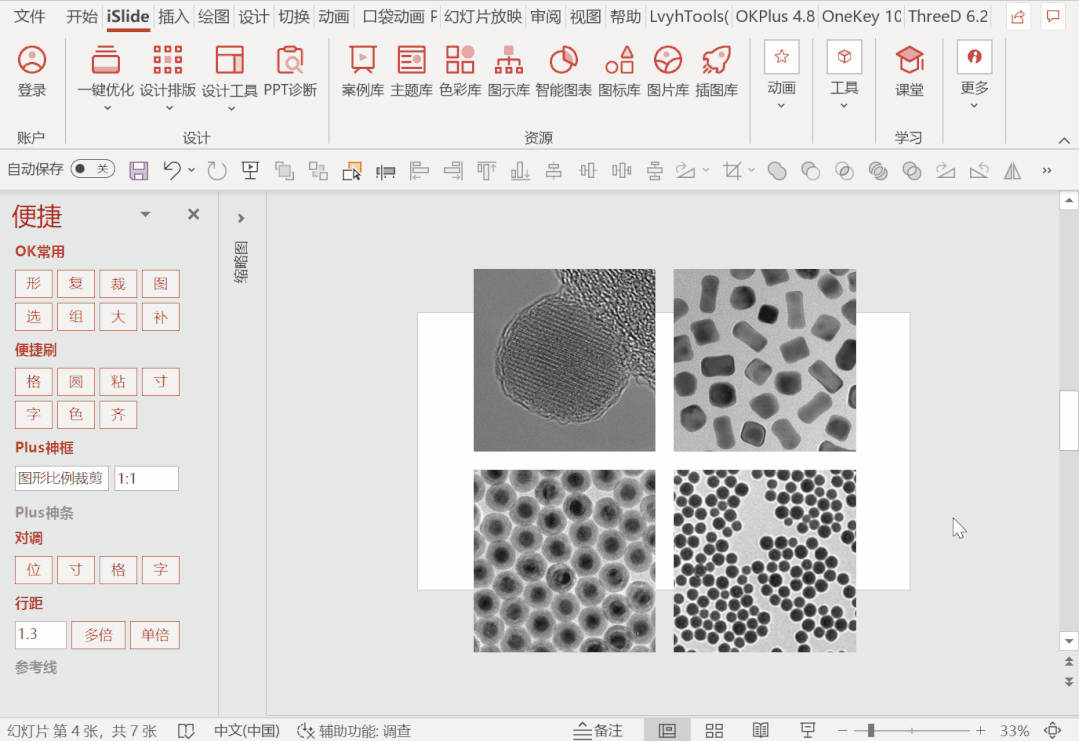The image size is (1079, 741).
Task: Click the 多倍 line spacing button
Action: pyautogui.click(x=98, y=635)
